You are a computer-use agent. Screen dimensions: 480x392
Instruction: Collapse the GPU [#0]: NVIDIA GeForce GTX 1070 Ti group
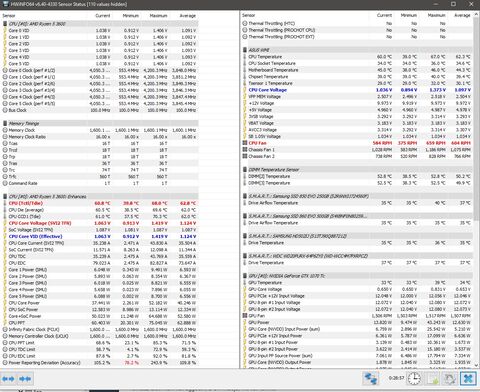click(357, 276)
